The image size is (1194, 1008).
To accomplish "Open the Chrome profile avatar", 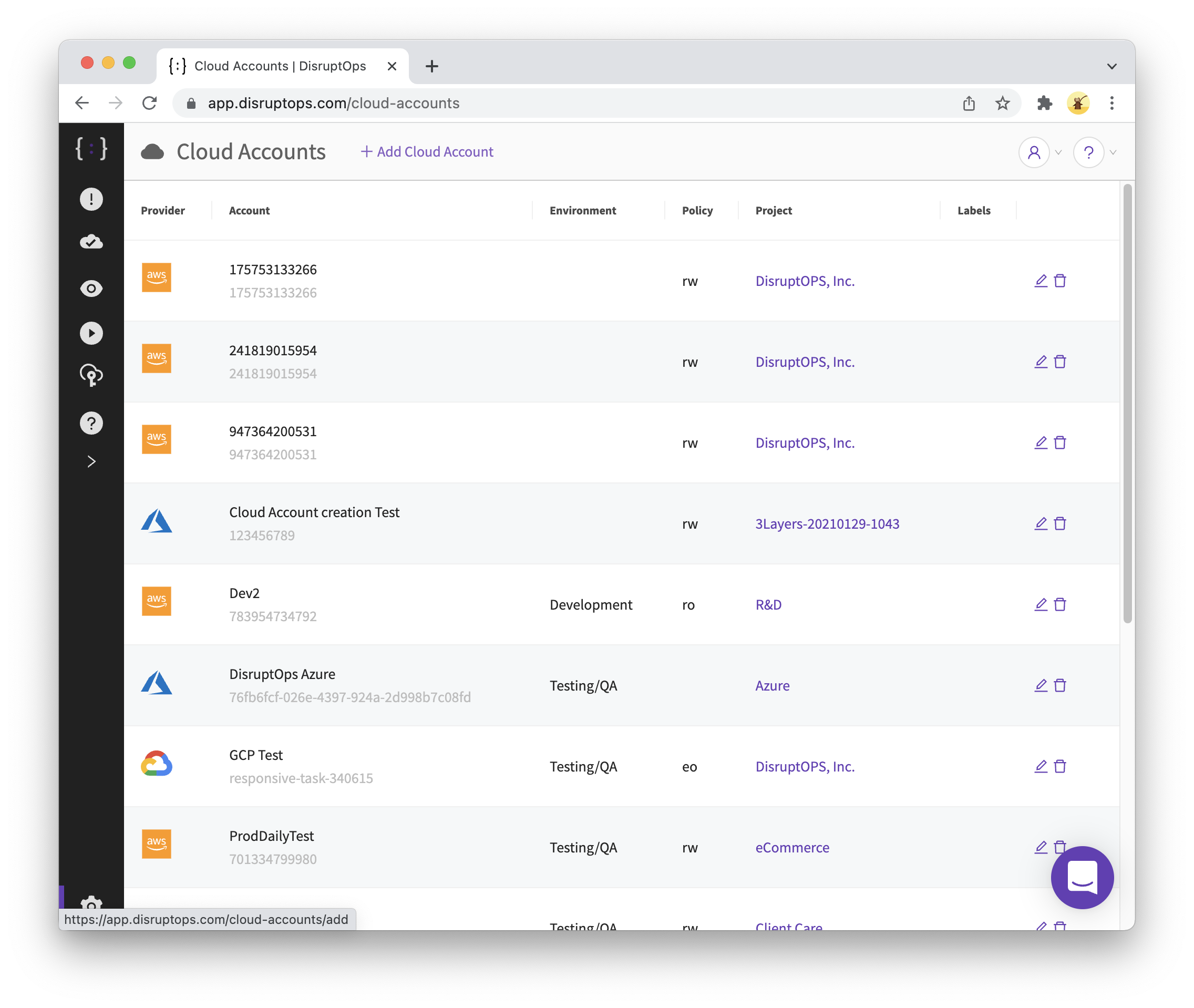I will [1078, 104].
